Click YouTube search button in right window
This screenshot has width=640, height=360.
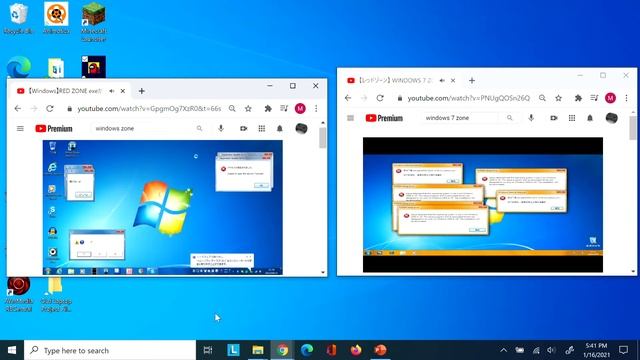point(509,118)
